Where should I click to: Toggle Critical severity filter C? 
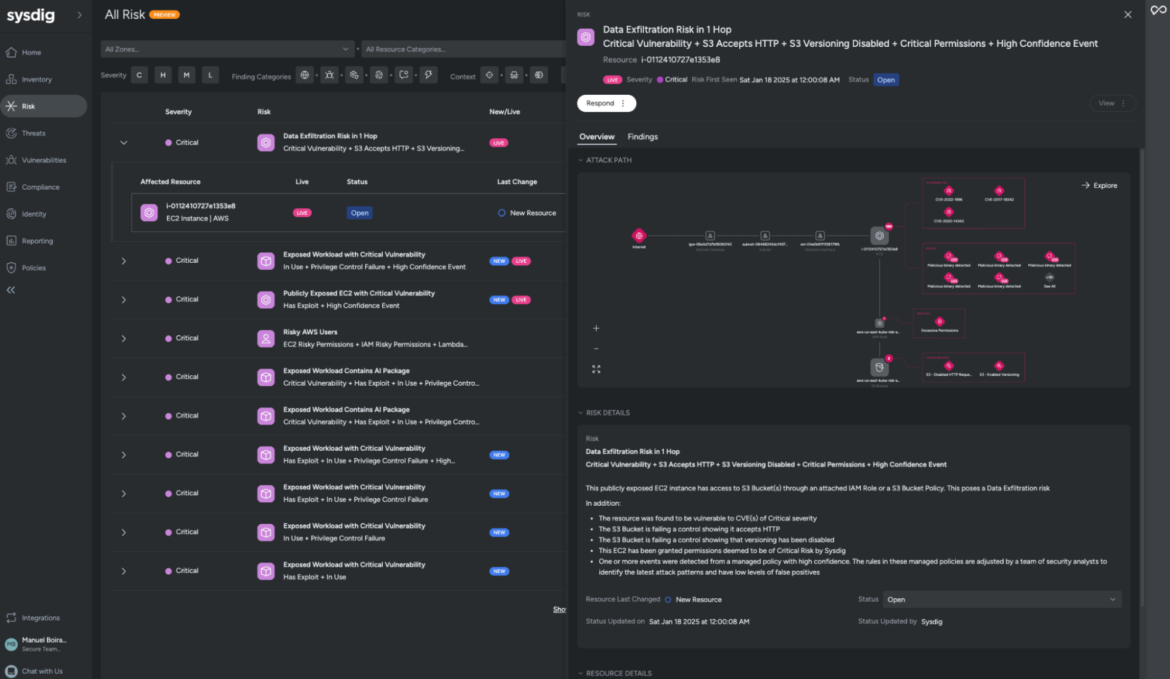point(140,75)
